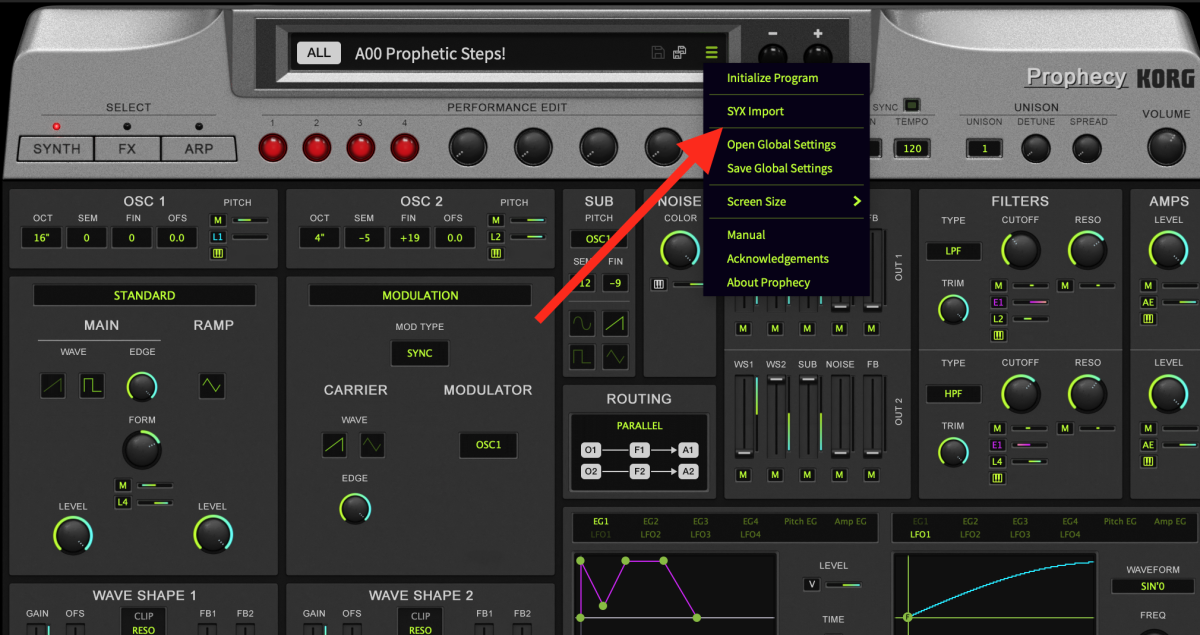This screenshot has width=1200, height=635.
Task: Click the preset name A00 Prophetic Steps!
Action: point(430,53)
